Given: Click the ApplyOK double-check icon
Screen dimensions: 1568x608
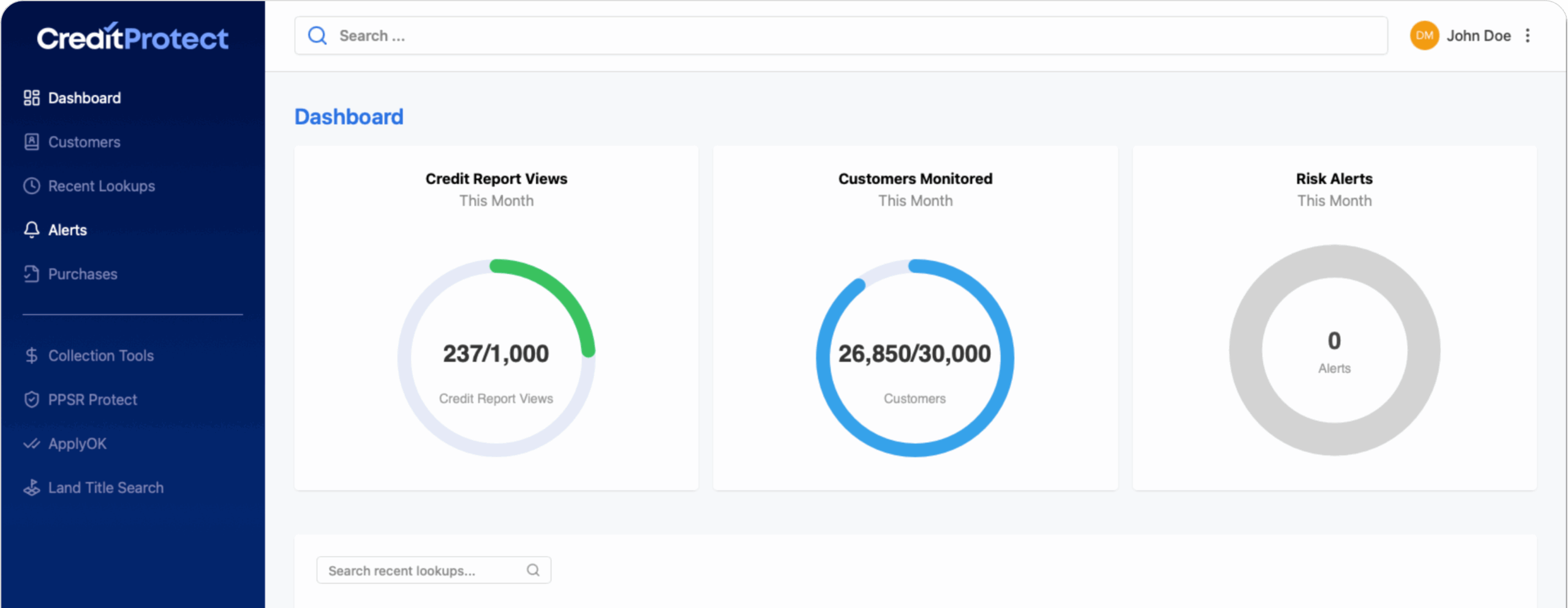Looking at the screenshot, I should 31,444.
